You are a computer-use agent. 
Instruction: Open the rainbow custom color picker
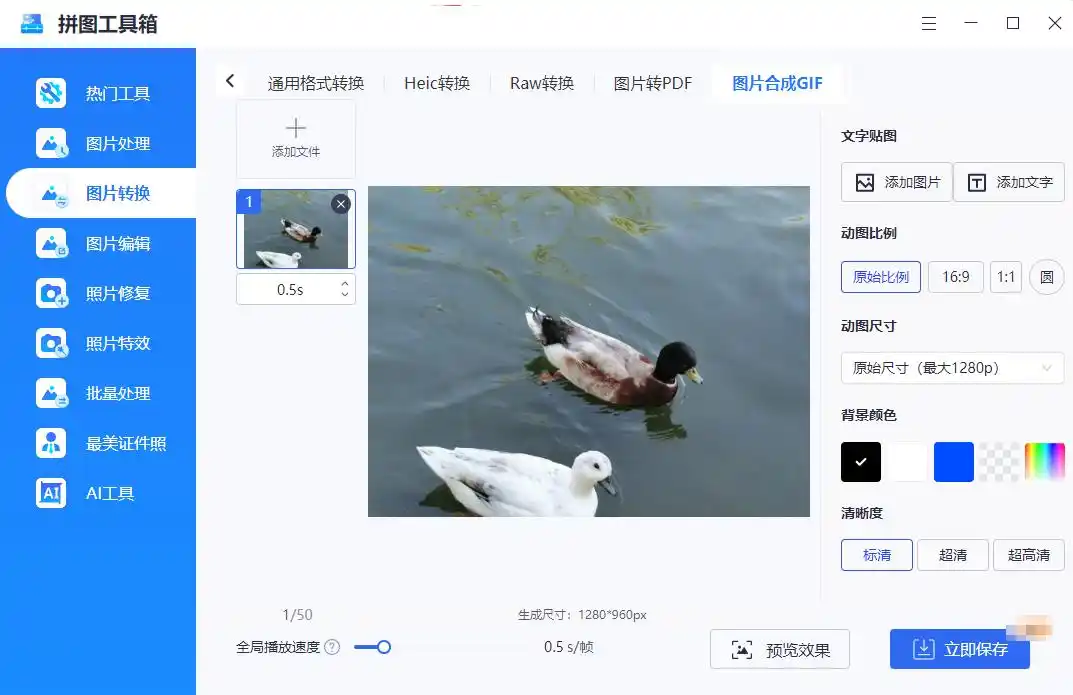[x=1045, y=462]
